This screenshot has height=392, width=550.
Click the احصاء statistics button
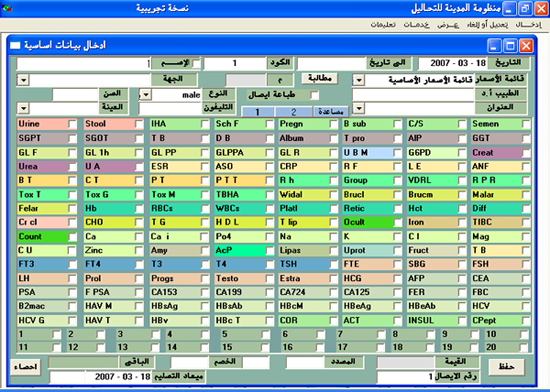tap(25, 367)
